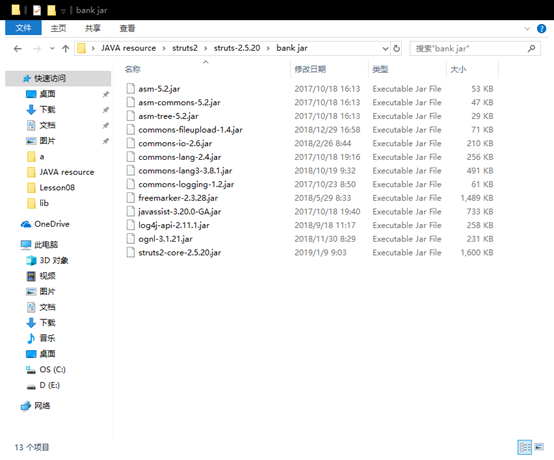Click struts-2.5.20 in the address path
The image size is (554, 460).
[237, 48]
